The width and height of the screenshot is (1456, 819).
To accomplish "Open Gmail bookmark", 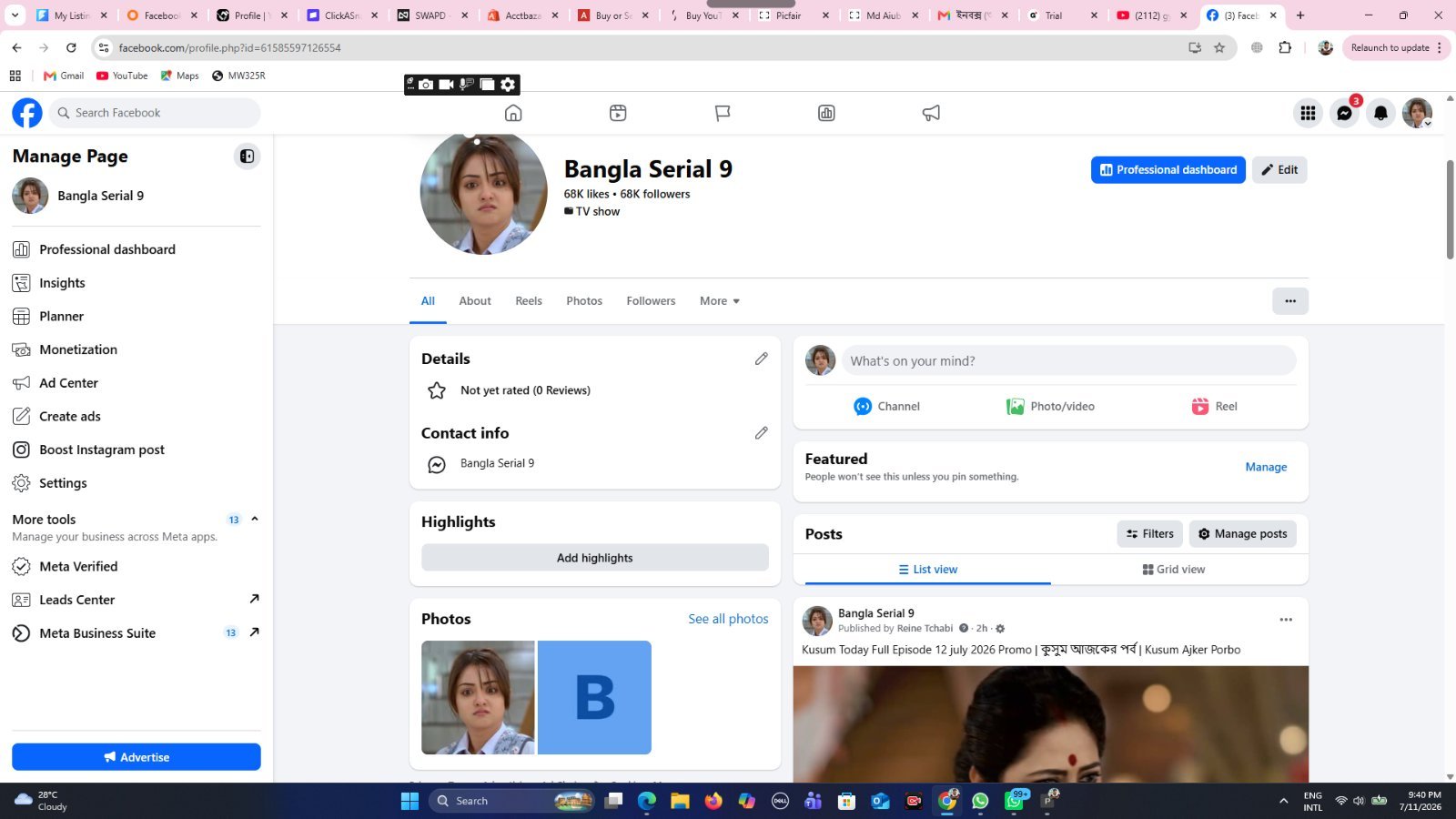I will (x=64, y=76).
